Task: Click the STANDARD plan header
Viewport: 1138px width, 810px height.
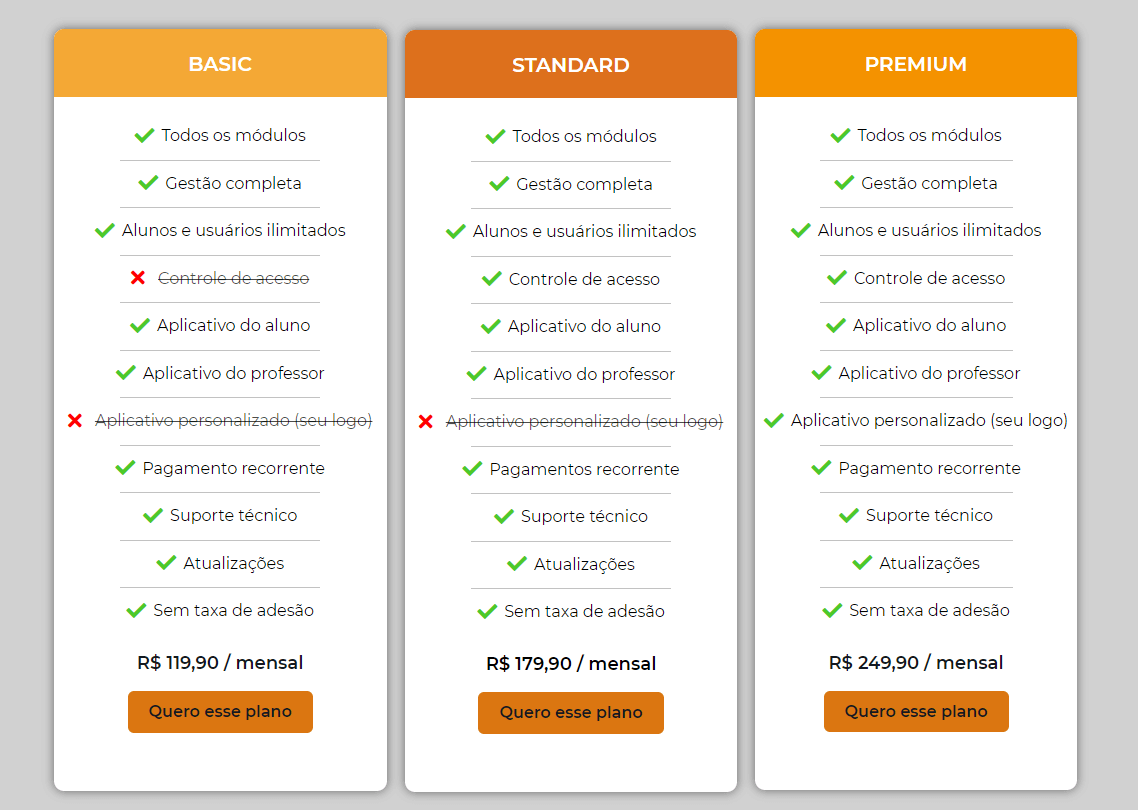Action: pos(571,65)
